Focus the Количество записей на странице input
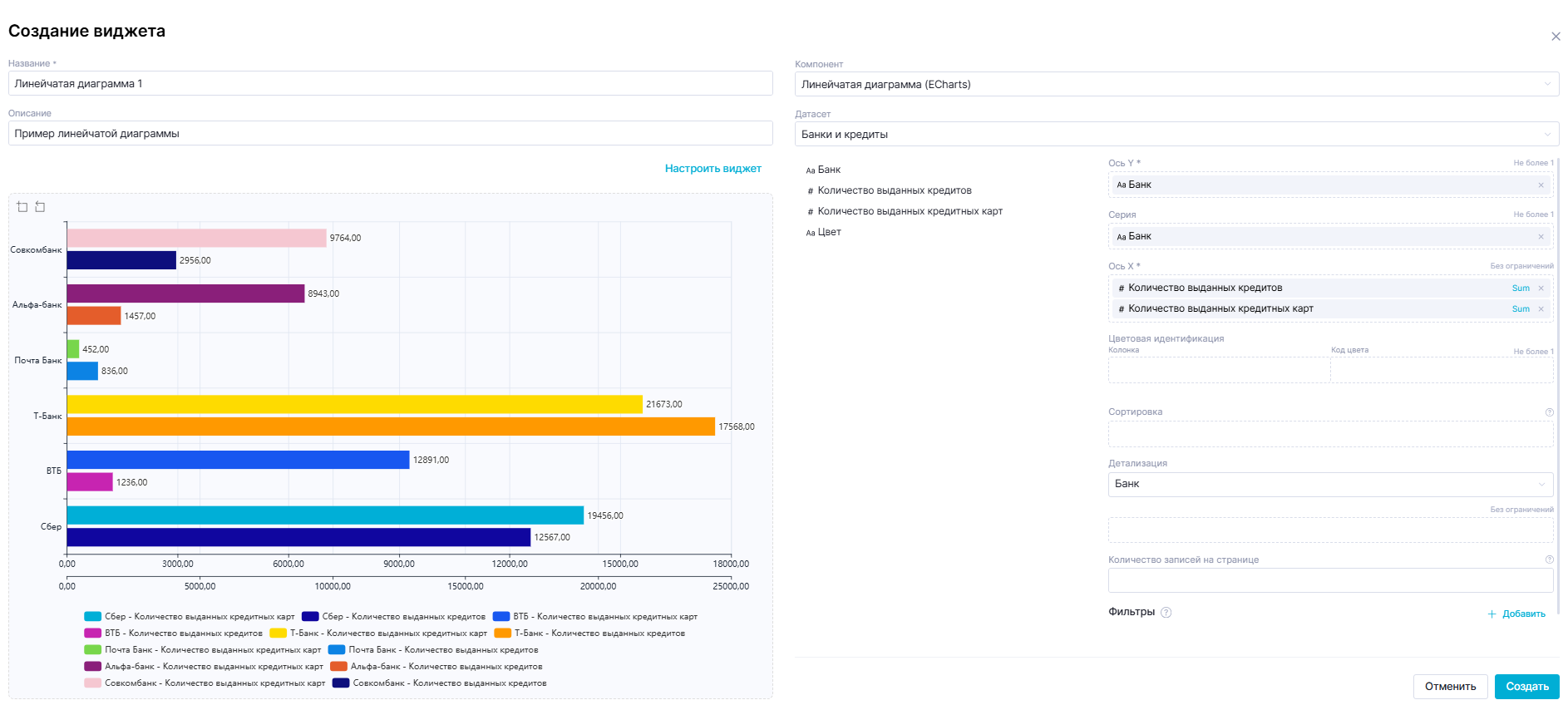The height and width of the screenshot is (705, 1568). click(1330, 580)
